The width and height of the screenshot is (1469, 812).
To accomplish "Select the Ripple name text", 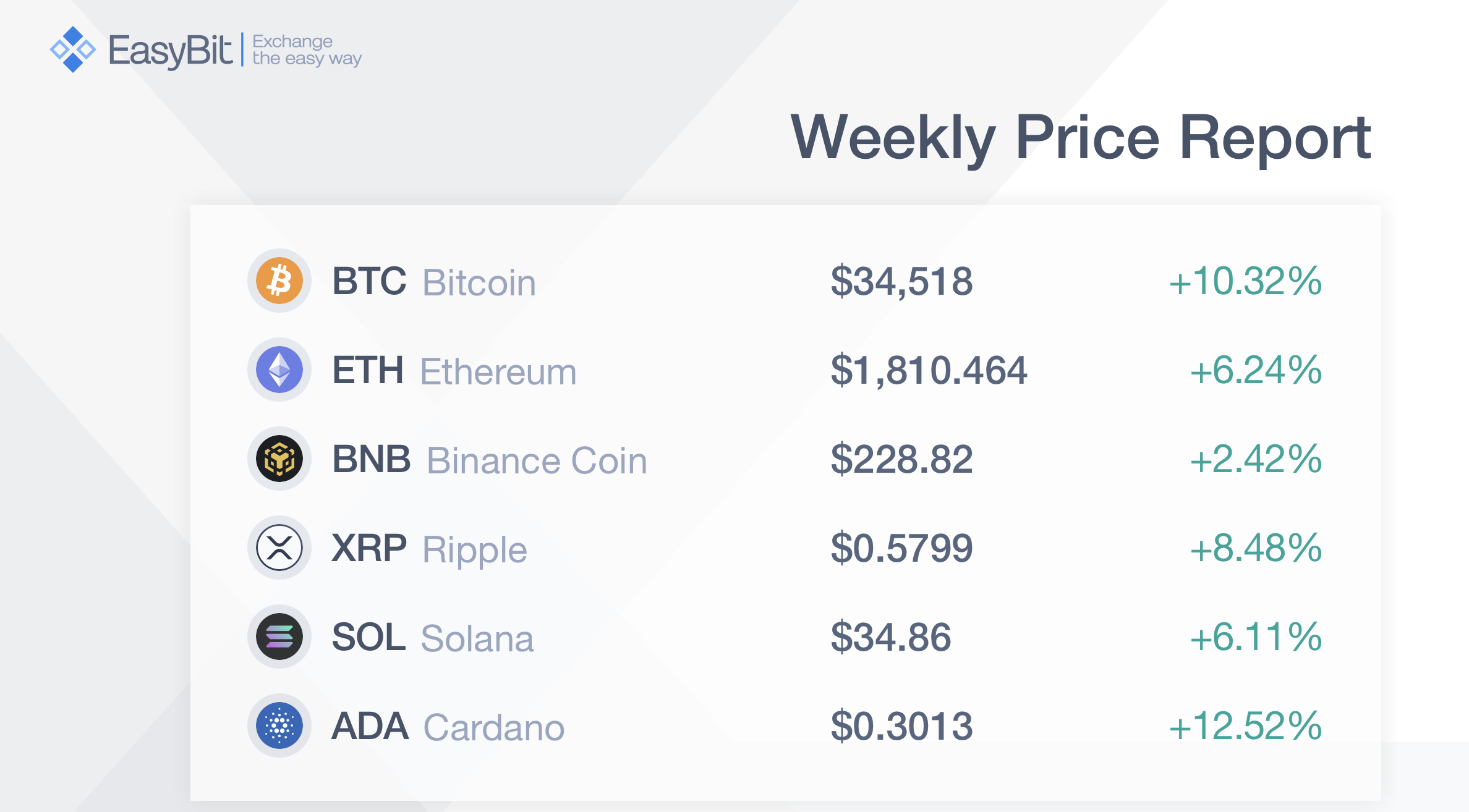I will tap(475, 551).
